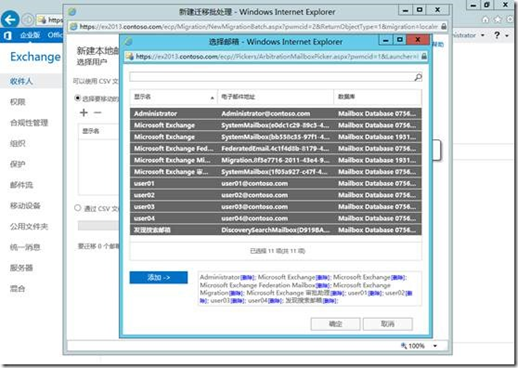Click the remove link after Administrator
This screenshot has height=368, width=518.
[x=247, y=277]
